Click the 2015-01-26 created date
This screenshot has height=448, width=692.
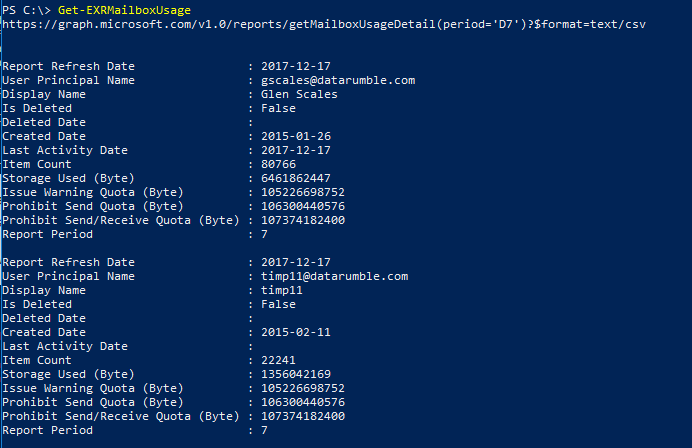(296, 136)
